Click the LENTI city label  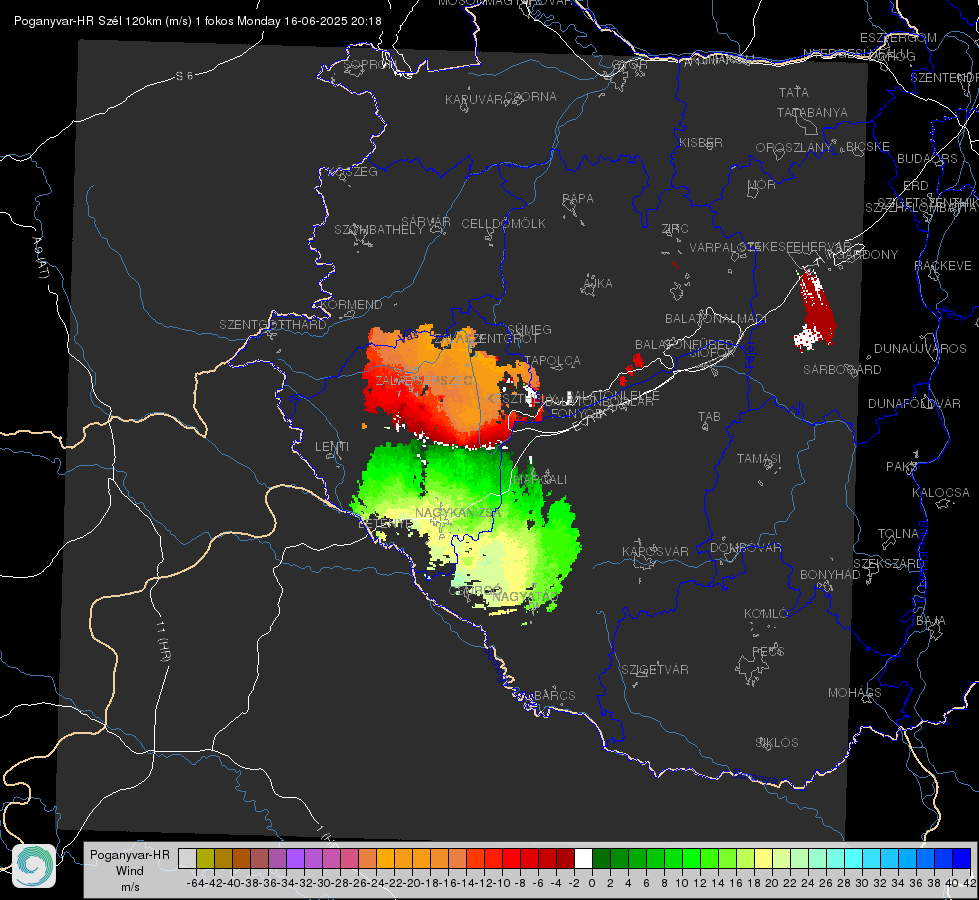coord(332,447)
